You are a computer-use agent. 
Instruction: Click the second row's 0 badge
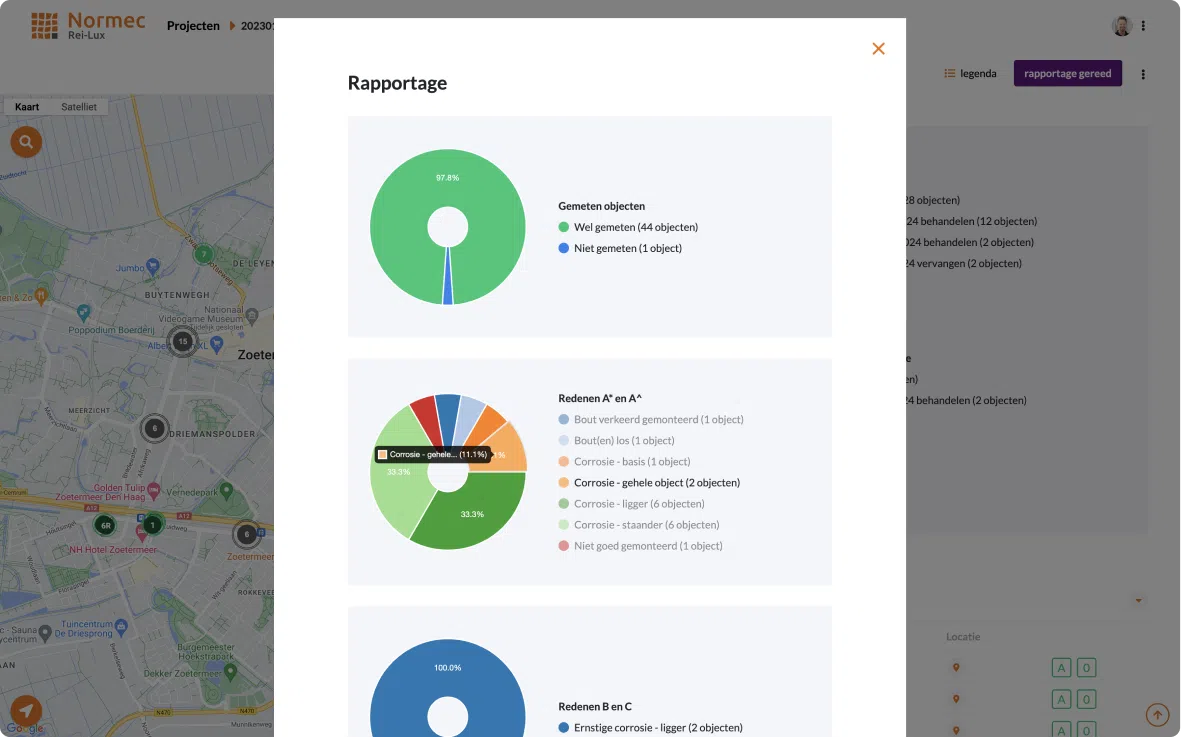click(1086, 700)
